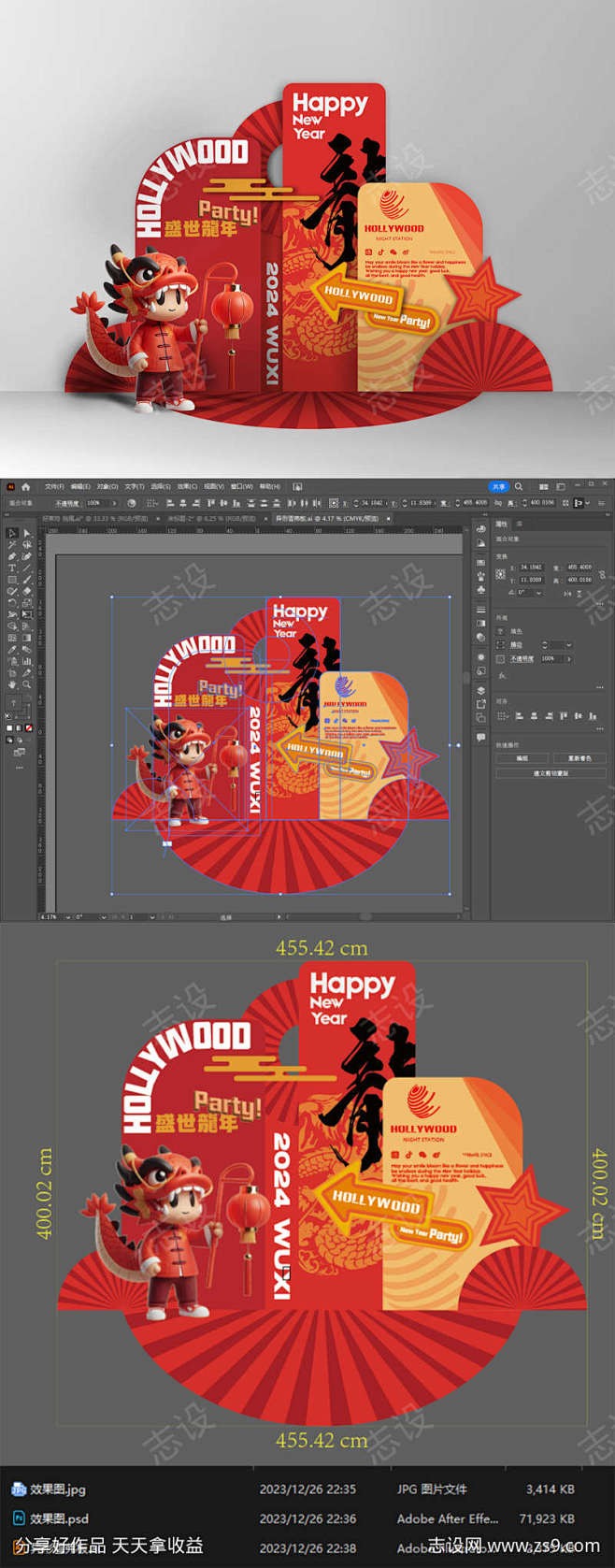Switch to the 属性 panel tab
Image resolution: width=615 pixels, height=1568 pixels.
point(502,525)
